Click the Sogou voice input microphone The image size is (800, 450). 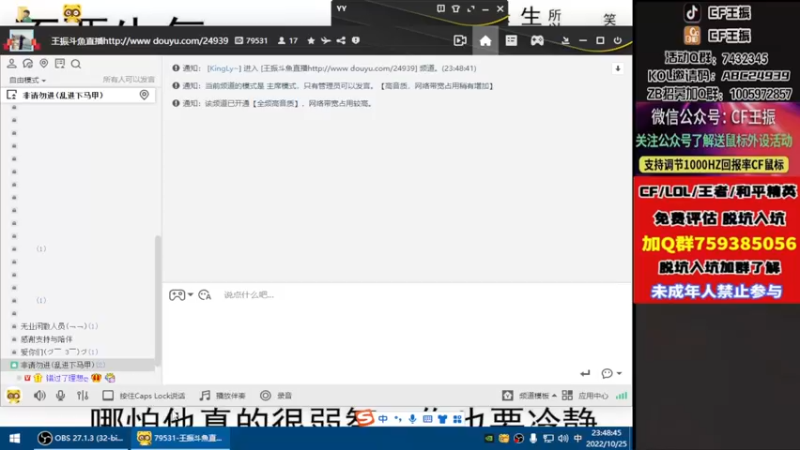pos(412,419)
